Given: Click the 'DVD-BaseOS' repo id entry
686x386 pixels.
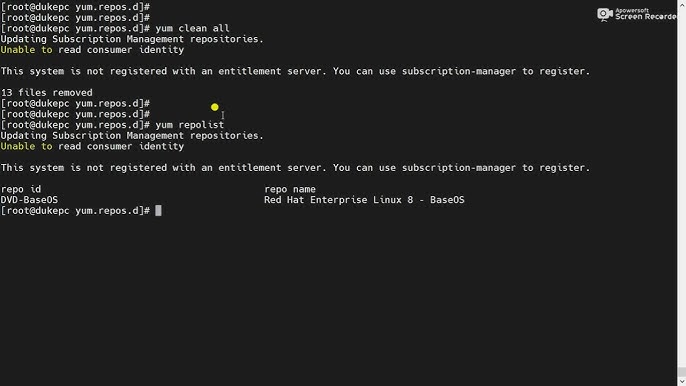Looking at the screenshot, I should [29, 200].
